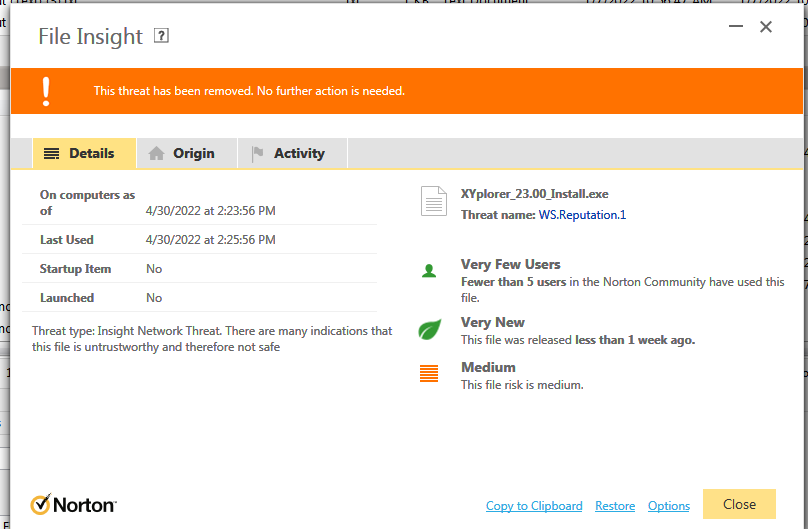Click the threat removed banner message
Image resolution: width=808 pixels, height=529 pixels.
(x=249, y=91)
